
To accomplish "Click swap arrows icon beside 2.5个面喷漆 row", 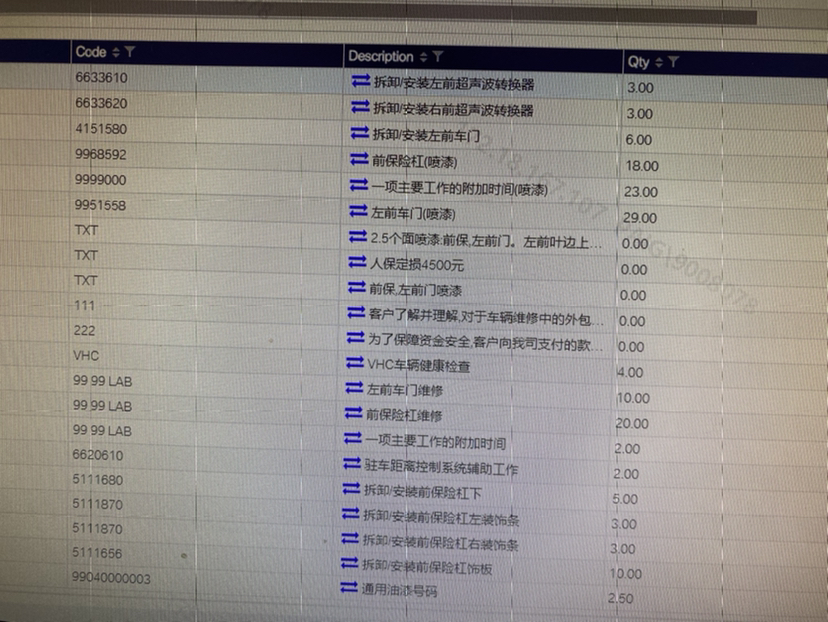I will tap(357, 236).
